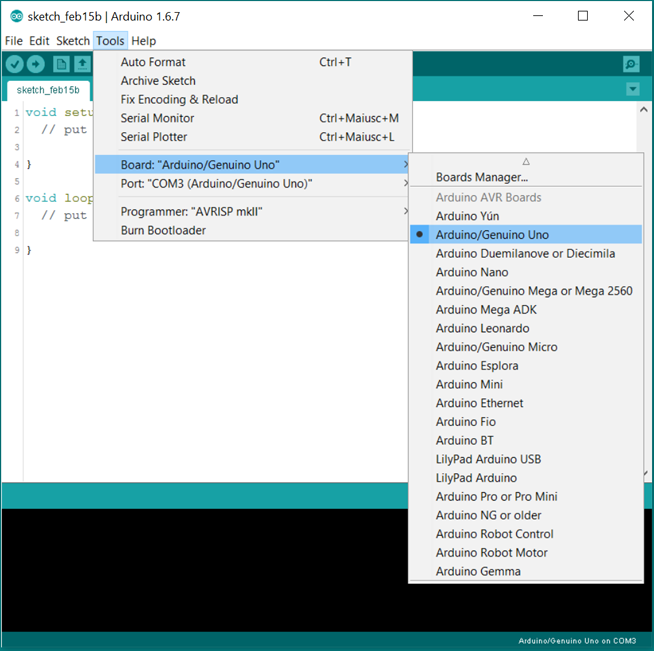654x651 pixels.
Task: Select the Arduino Ethernet board
Action: point(526,403)
